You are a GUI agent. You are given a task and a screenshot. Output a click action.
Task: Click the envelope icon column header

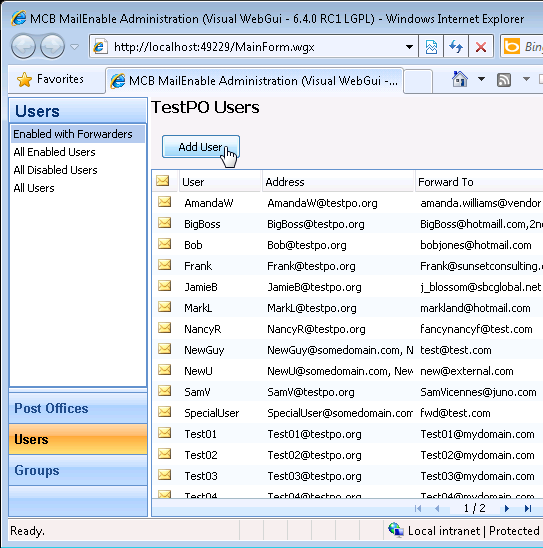pyautogui.click(x=163, y=181)
